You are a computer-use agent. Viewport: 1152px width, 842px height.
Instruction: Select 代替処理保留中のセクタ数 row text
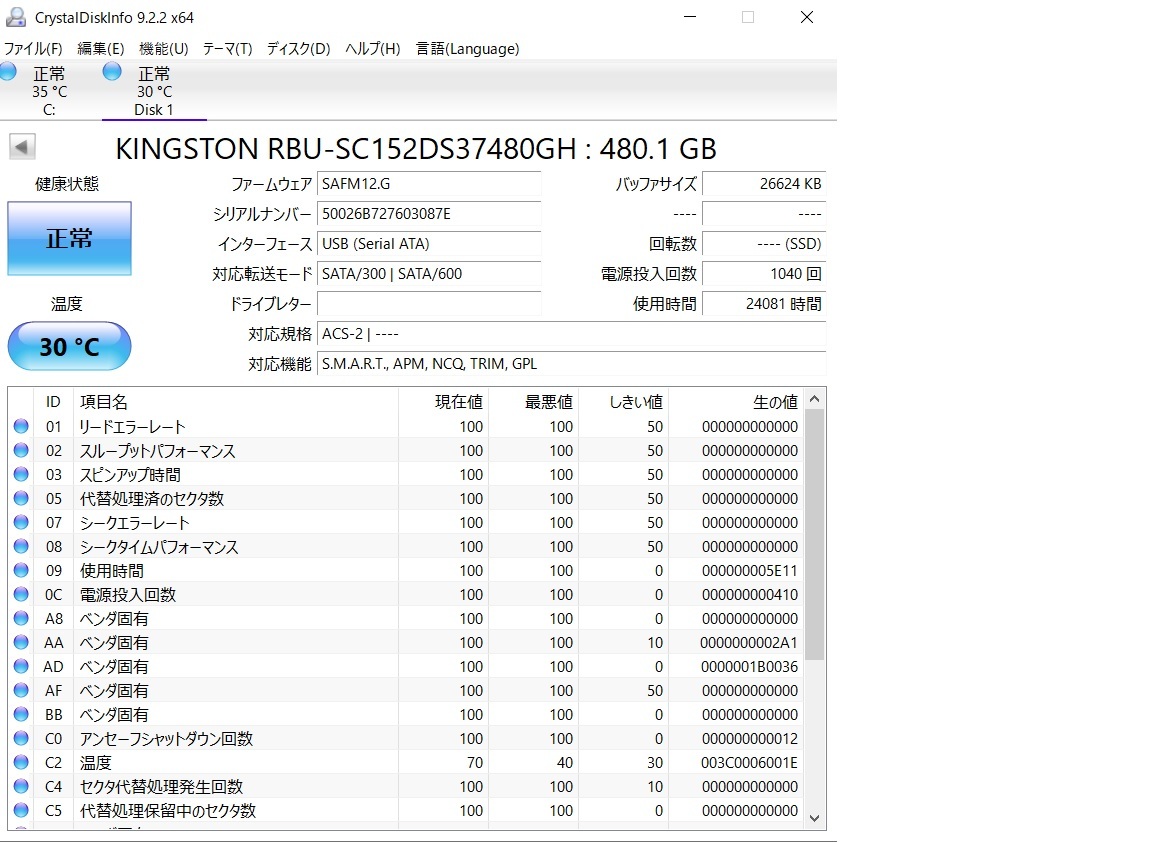point(168,810)
